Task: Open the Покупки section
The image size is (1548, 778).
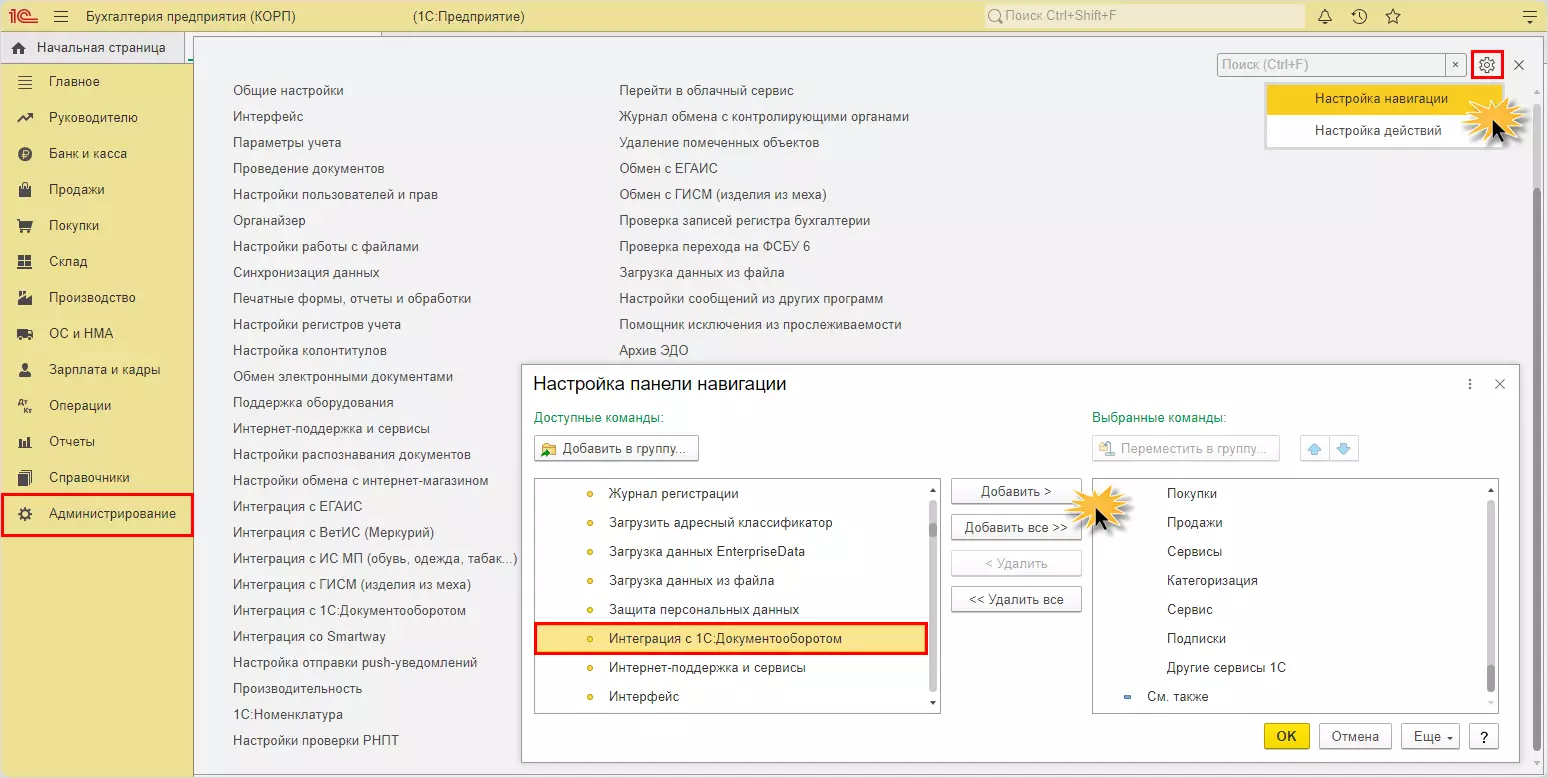Action: click(96, 226)
